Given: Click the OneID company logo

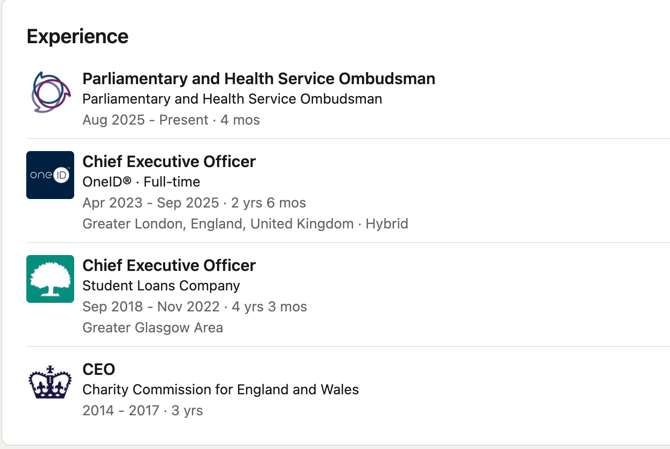Looking at the screenshot, I should pyautogui.click(x=50, y=175).
